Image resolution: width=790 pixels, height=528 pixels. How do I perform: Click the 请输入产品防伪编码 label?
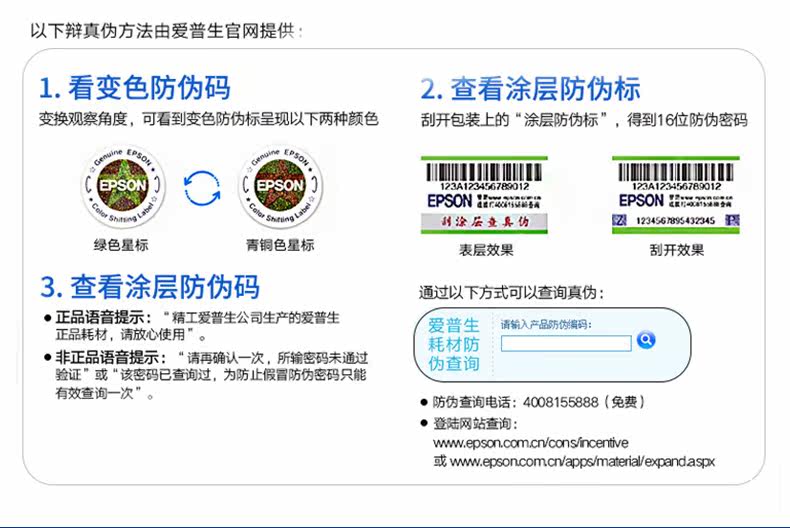pos(546,324)
